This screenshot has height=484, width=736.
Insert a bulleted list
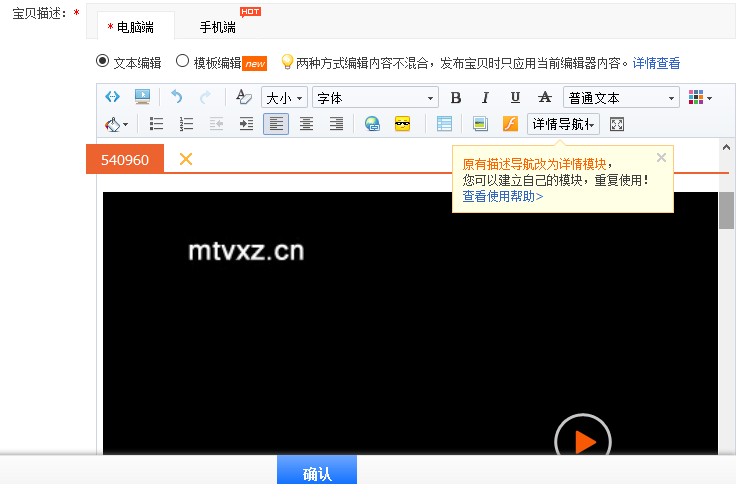click(156, 124)
